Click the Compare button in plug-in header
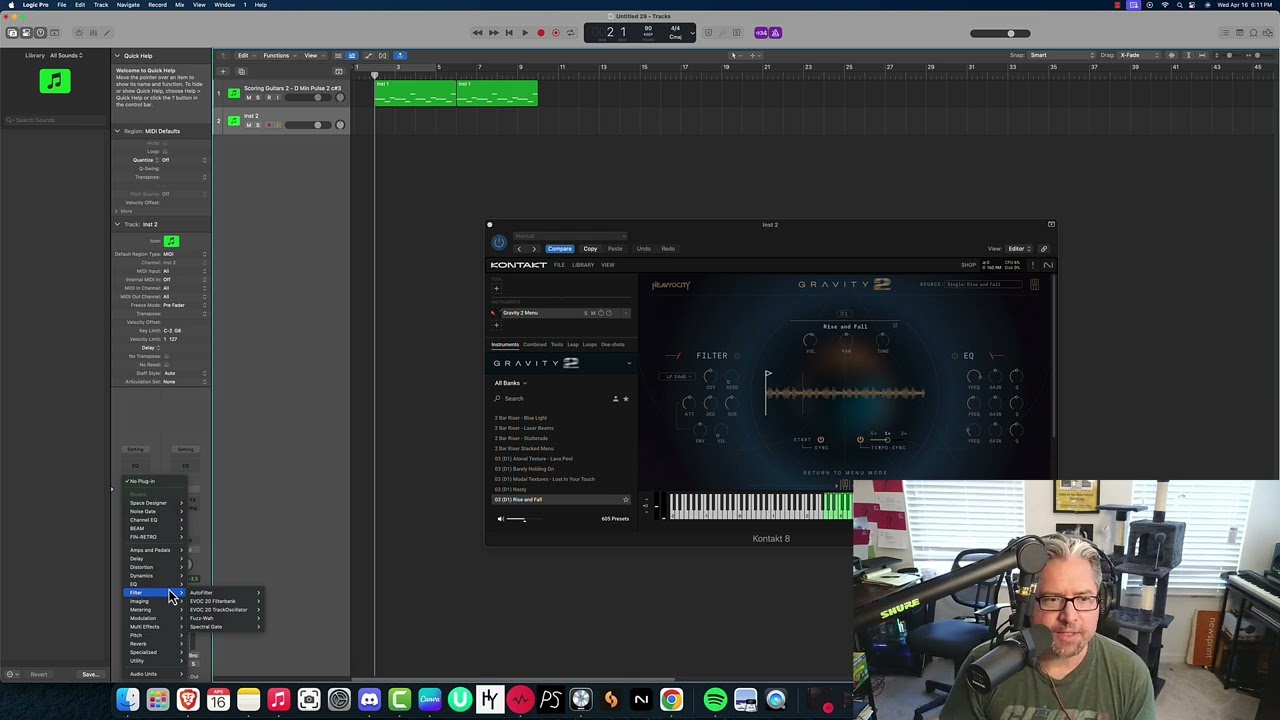This screenshot has height=720, width=1280. point(559,249)
